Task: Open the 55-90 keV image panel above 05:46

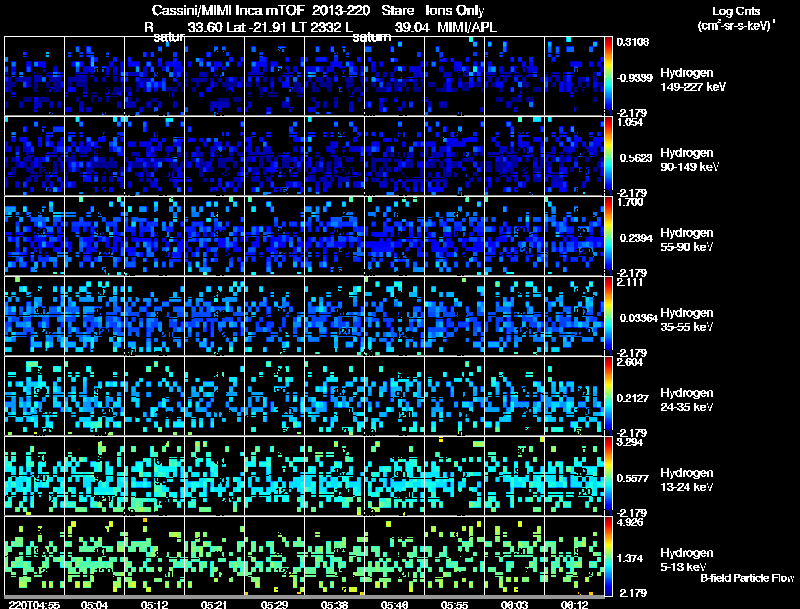Action: pyautogui.click(x=394, y=236)
